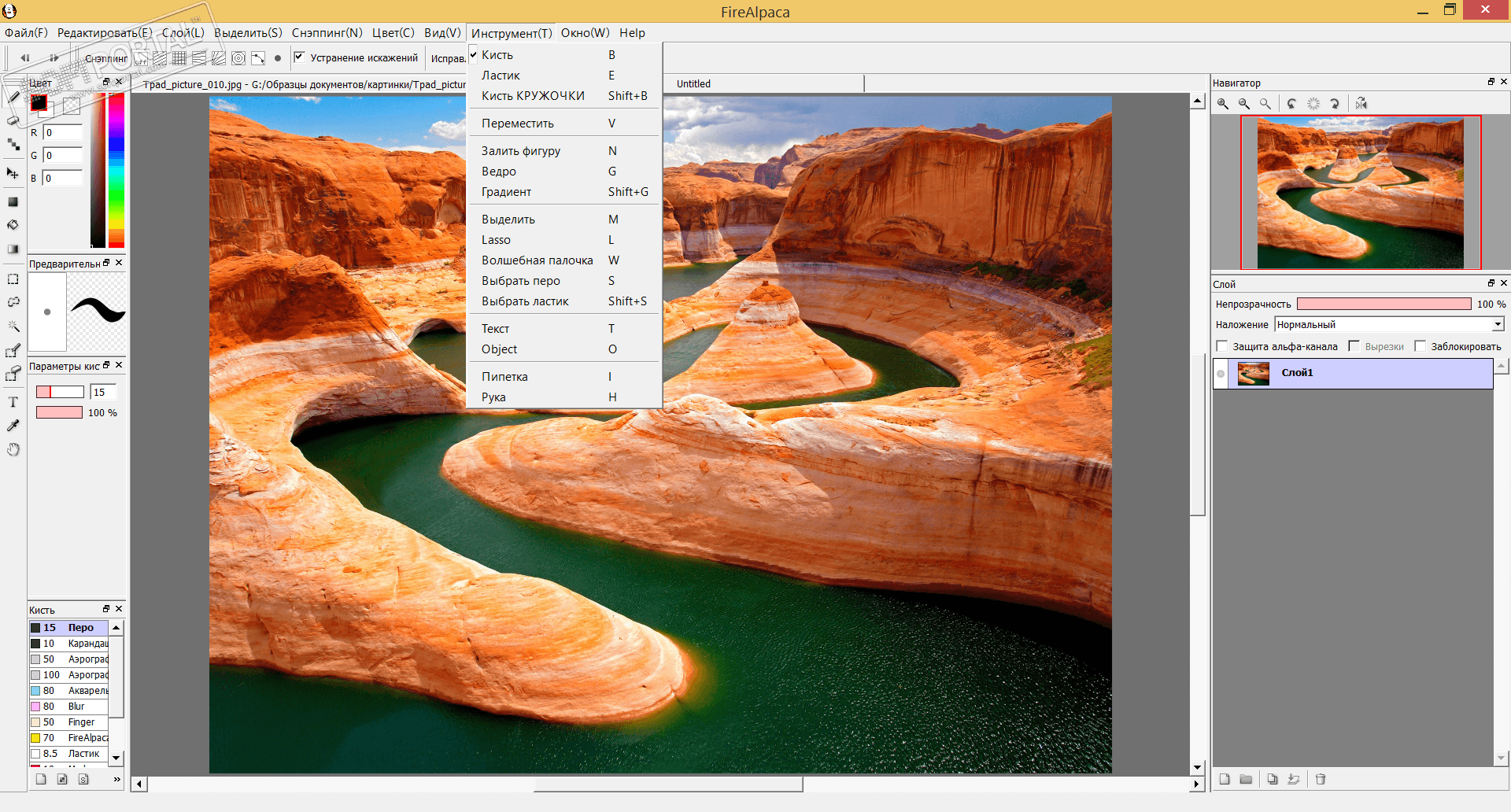Select the select-pen tool icon
1511x812 pixels.
click(x=13, y=350)
